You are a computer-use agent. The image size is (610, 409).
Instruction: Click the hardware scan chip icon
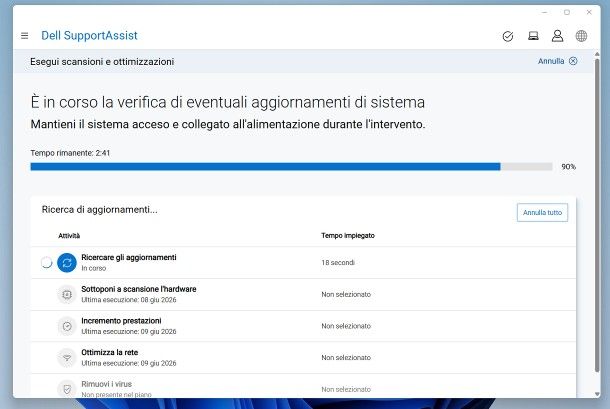coord(67,295)
